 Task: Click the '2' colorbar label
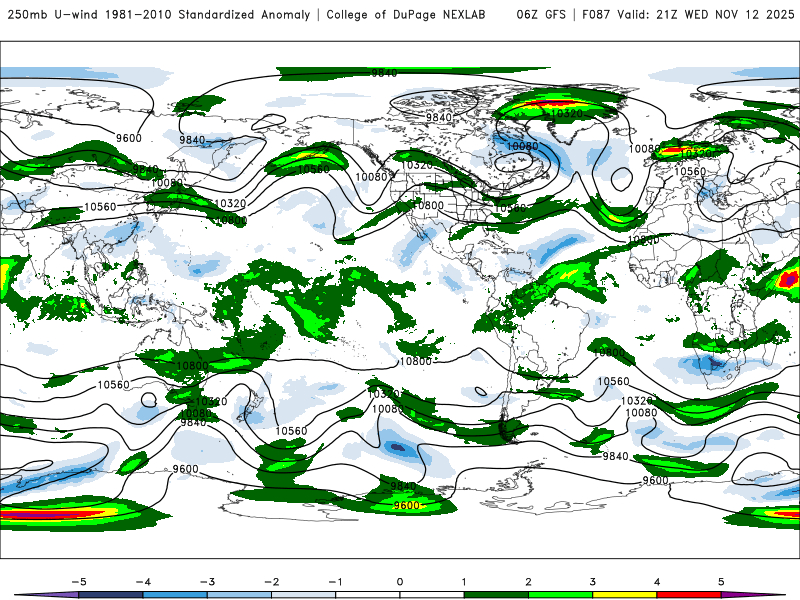528,582
